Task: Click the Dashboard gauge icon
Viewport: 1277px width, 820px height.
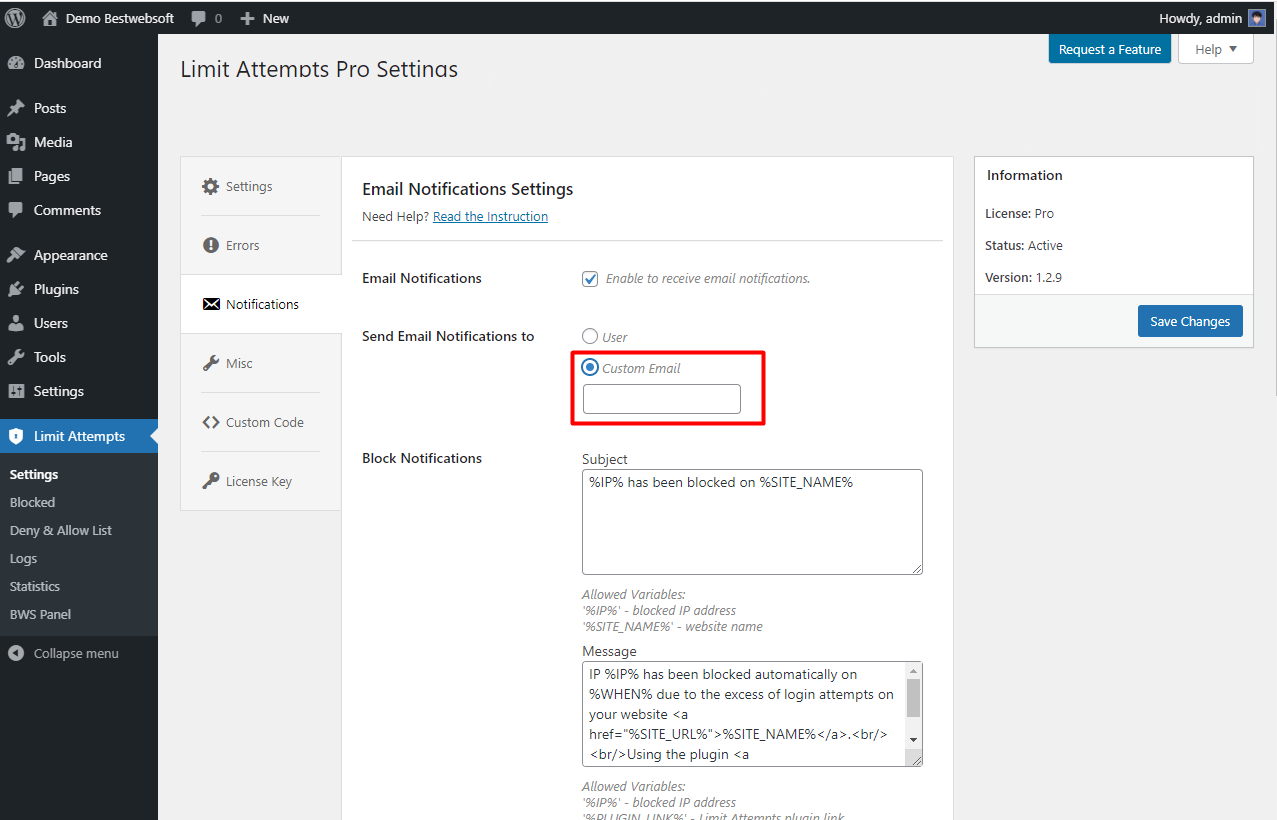Action: point(16,63)
